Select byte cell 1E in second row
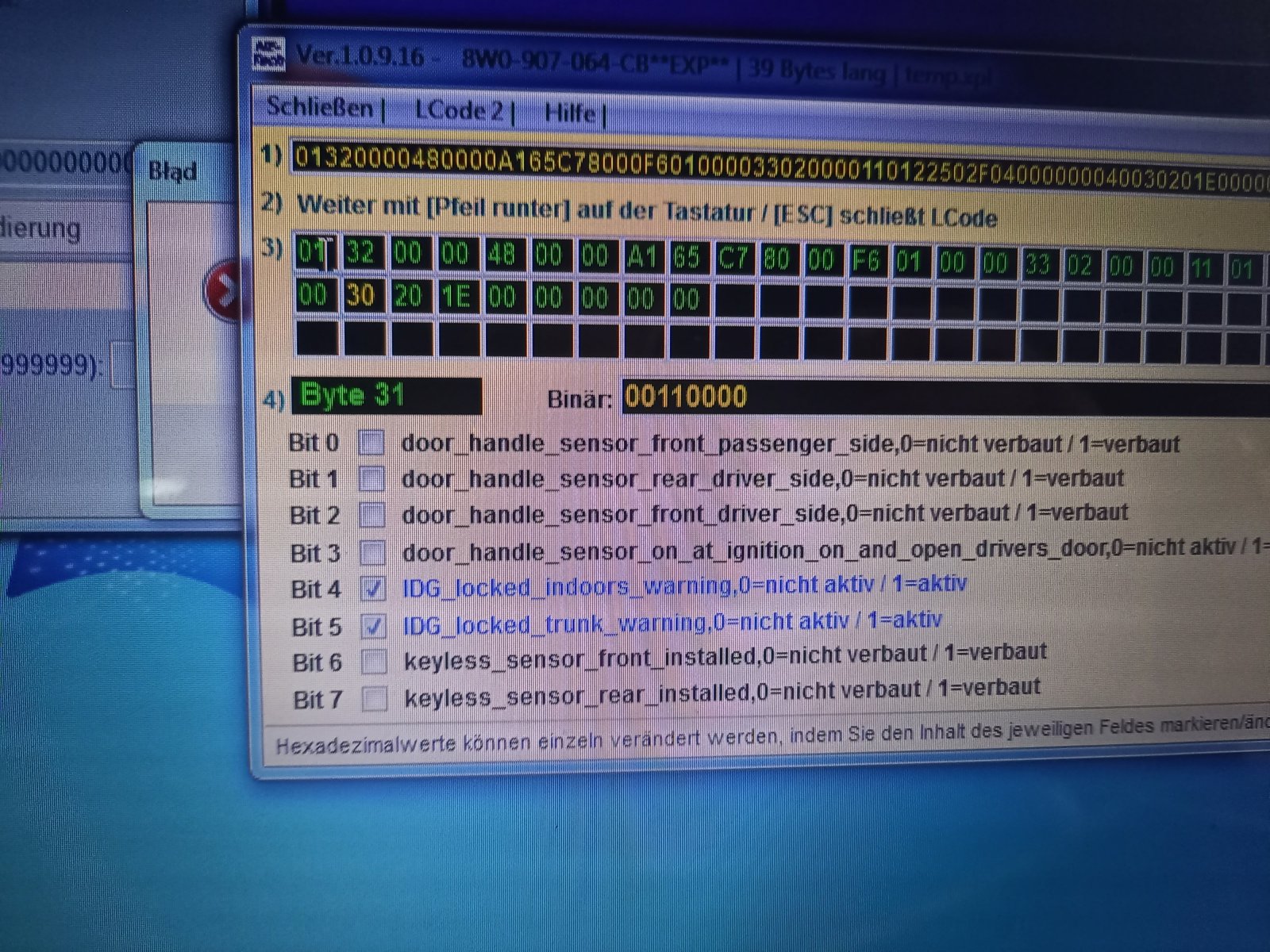 coord(456,297)
